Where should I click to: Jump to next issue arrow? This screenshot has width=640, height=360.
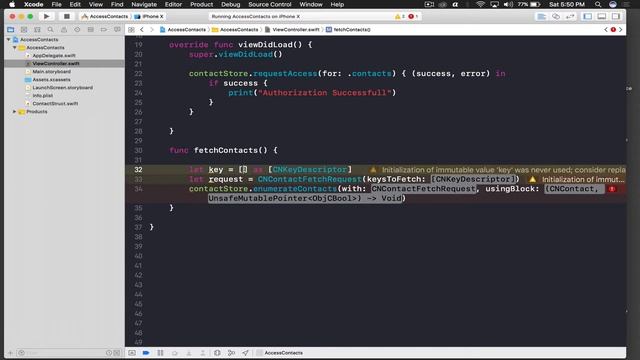pyautogui.click(x=620, y=30)
